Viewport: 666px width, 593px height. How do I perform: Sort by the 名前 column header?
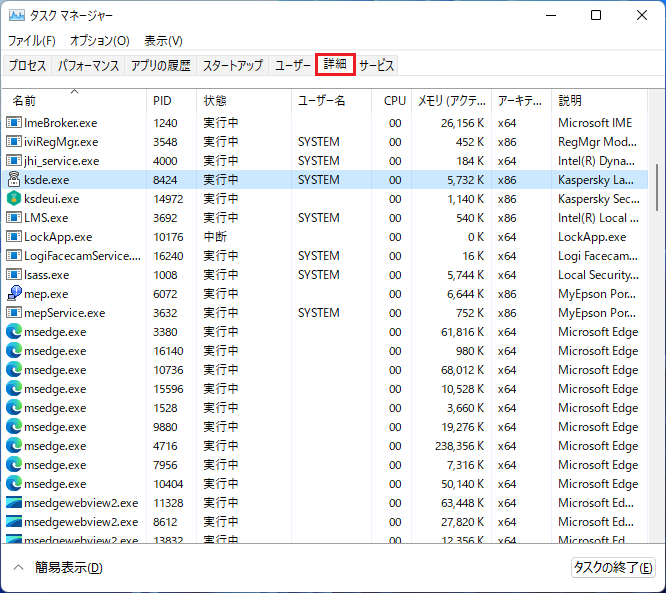coord(74,101)
